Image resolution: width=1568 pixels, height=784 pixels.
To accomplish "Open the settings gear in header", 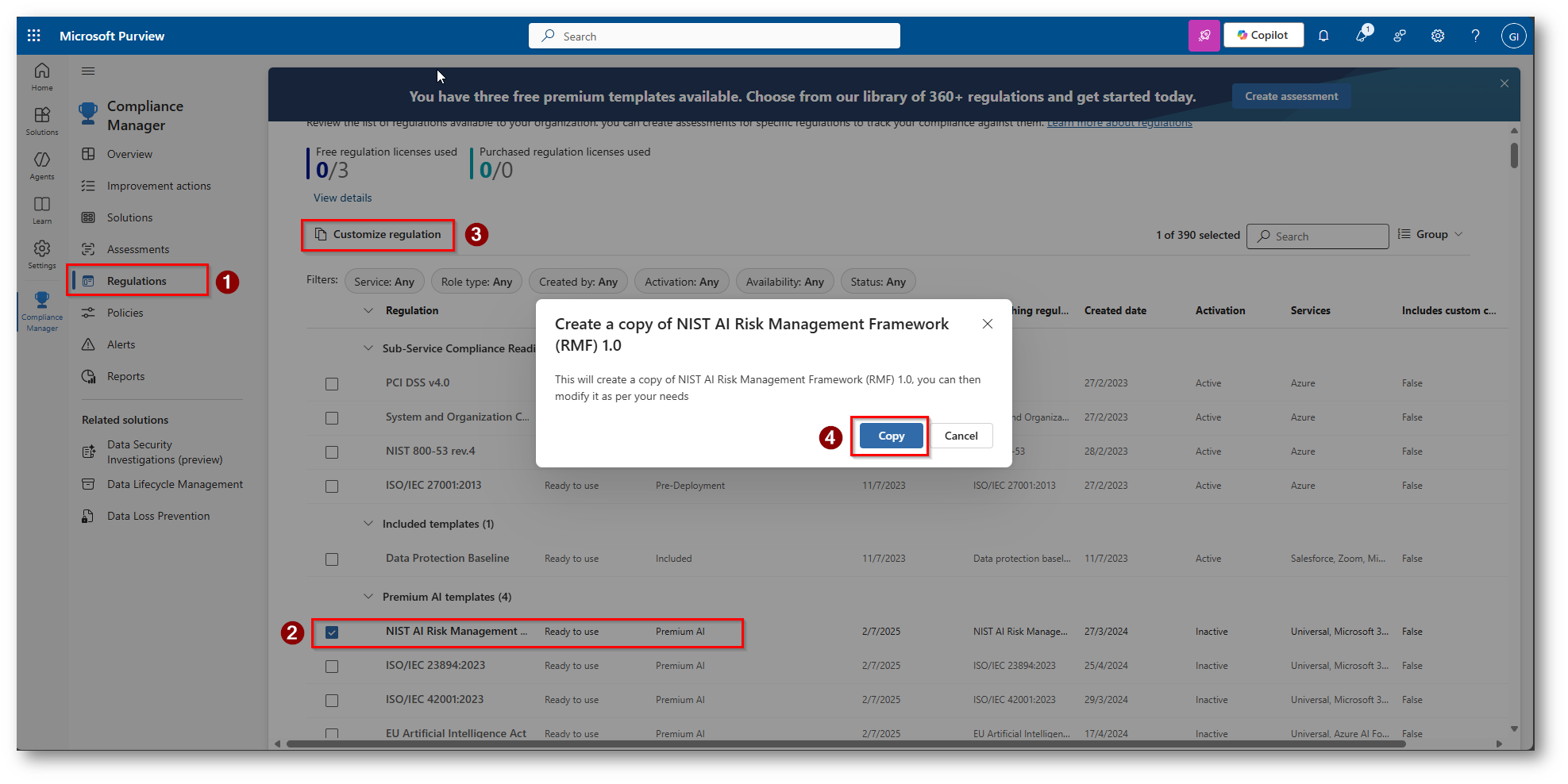I will tap(1437, 36).
